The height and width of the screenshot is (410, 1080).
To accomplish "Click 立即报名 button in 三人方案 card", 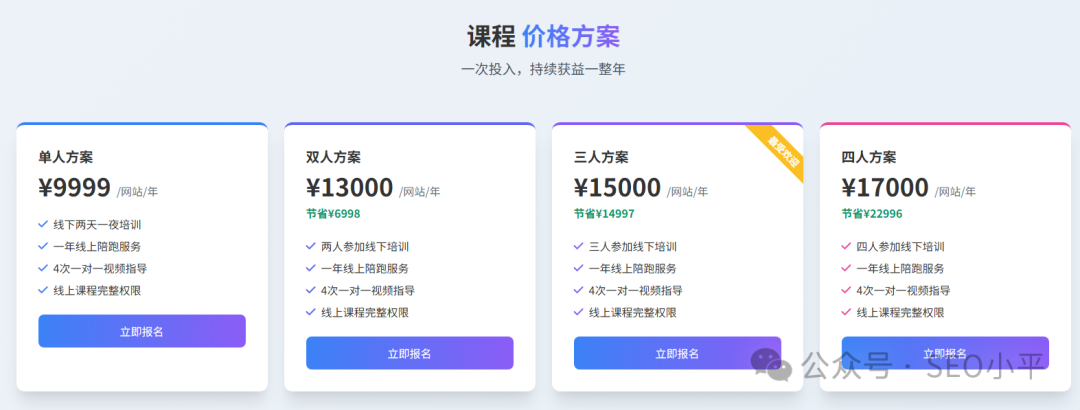I will click(678, 353).
